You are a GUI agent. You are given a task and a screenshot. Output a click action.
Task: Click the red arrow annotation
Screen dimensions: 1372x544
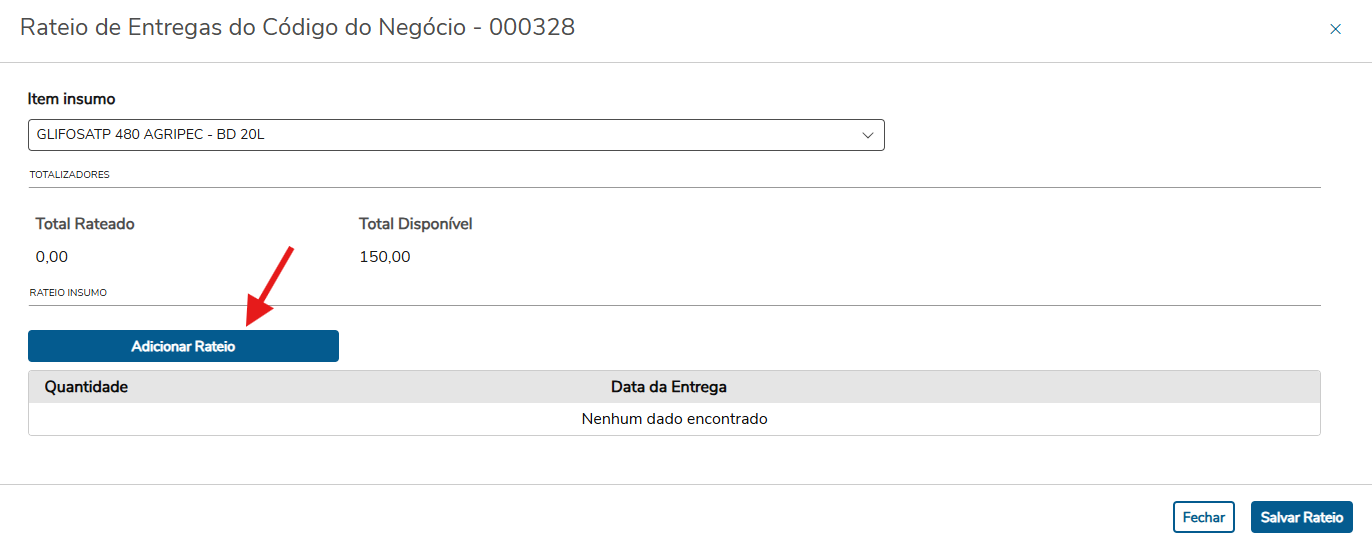pyautogui.click(x=268, y=285)
